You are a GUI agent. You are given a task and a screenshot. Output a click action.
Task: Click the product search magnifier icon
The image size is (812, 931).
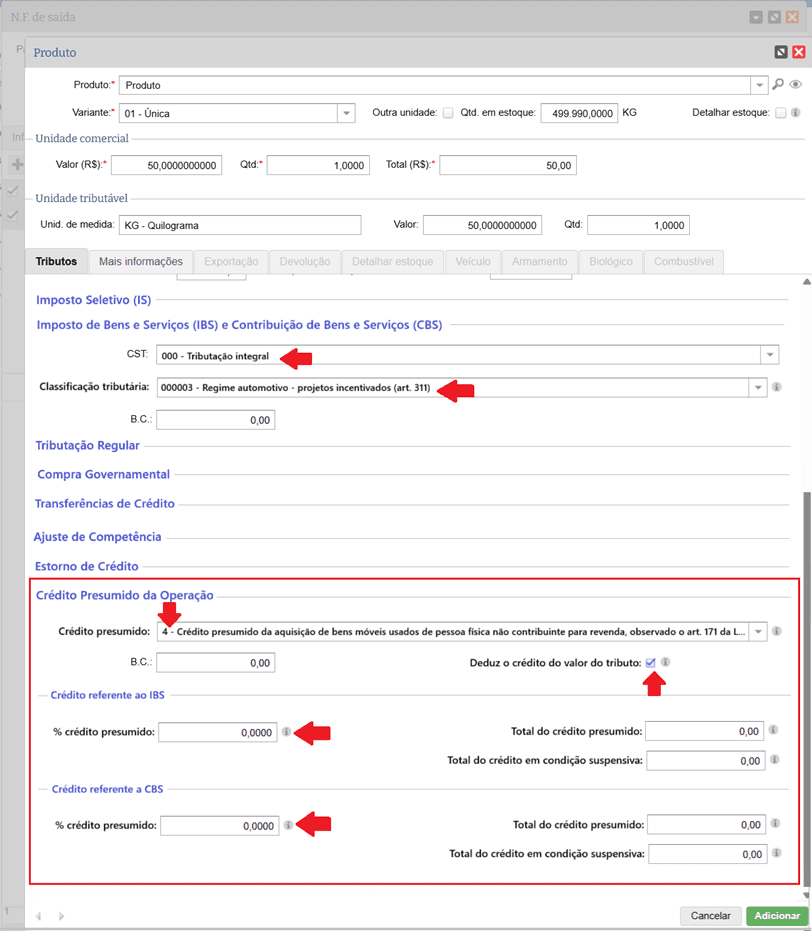point(778,85)
